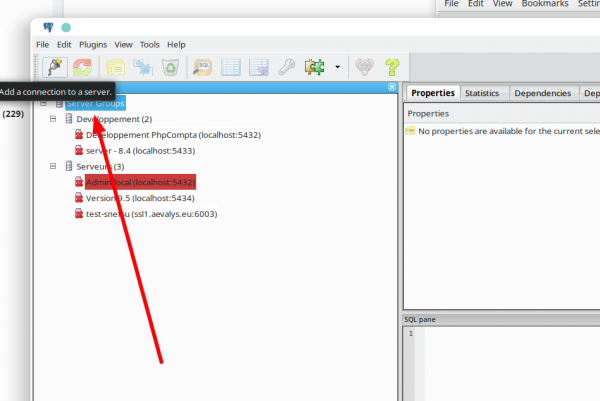Open the SQL query tool icon
Viewport: 600px width, 401px height.
pyautogui.click(x=203, y=67)
